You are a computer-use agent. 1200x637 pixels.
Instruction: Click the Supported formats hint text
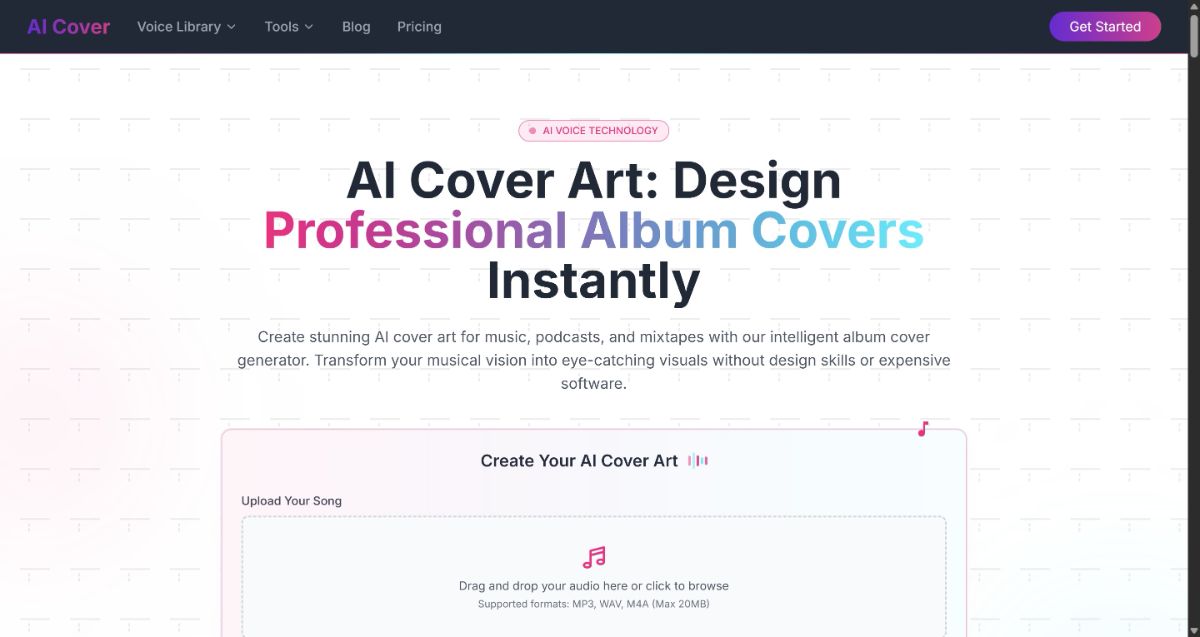pos(594,604)
